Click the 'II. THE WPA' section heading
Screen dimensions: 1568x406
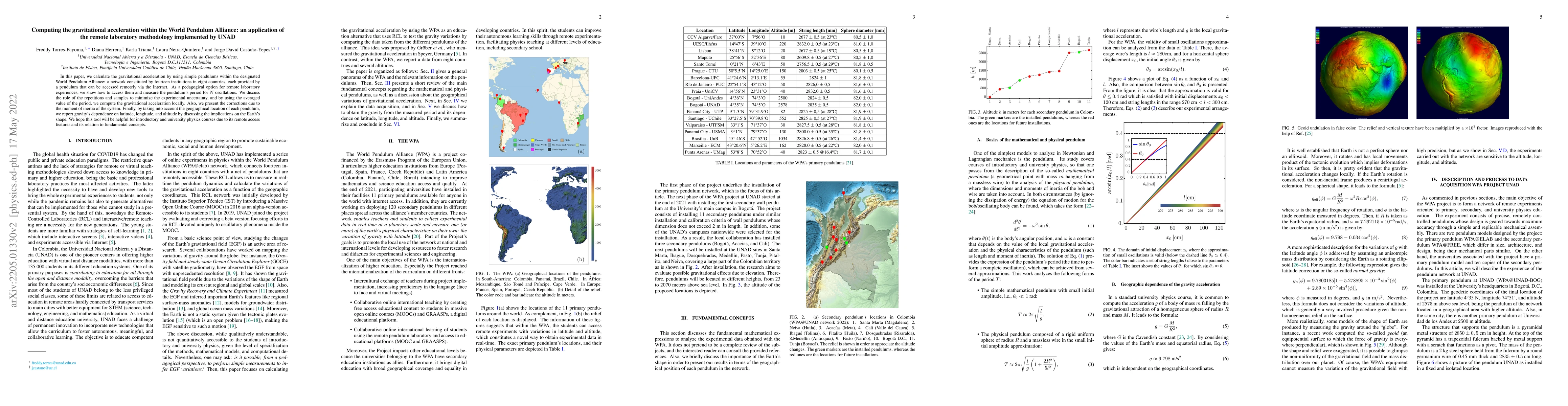pos(404,141)
